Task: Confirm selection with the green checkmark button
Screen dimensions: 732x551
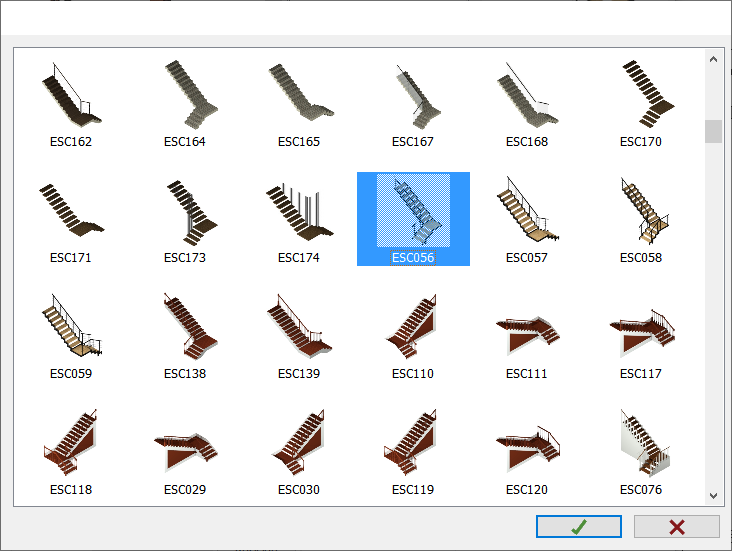Action: coord(578,527)
